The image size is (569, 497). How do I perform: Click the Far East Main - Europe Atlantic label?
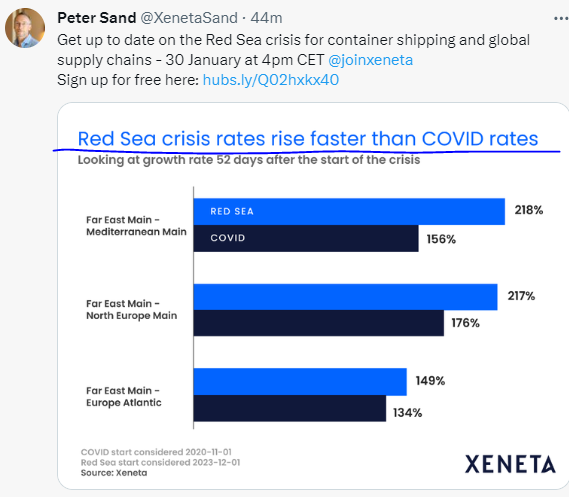coord(124,397)
